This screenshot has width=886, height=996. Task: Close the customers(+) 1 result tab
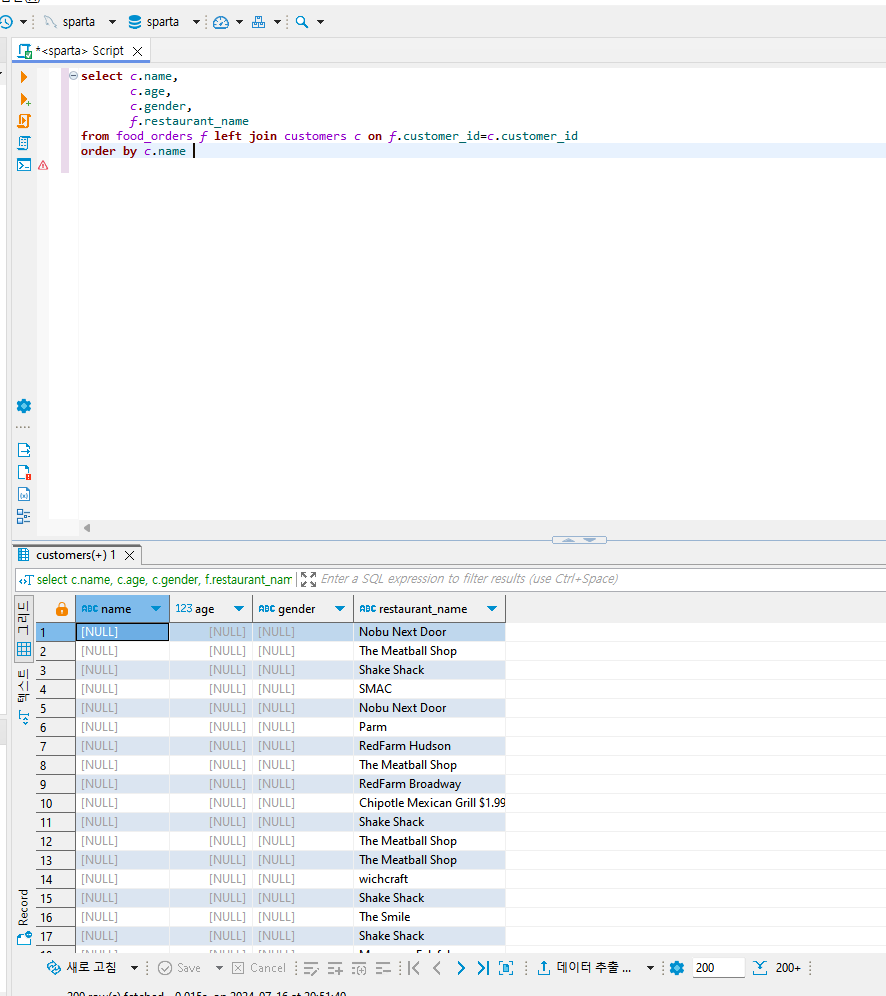130,556
